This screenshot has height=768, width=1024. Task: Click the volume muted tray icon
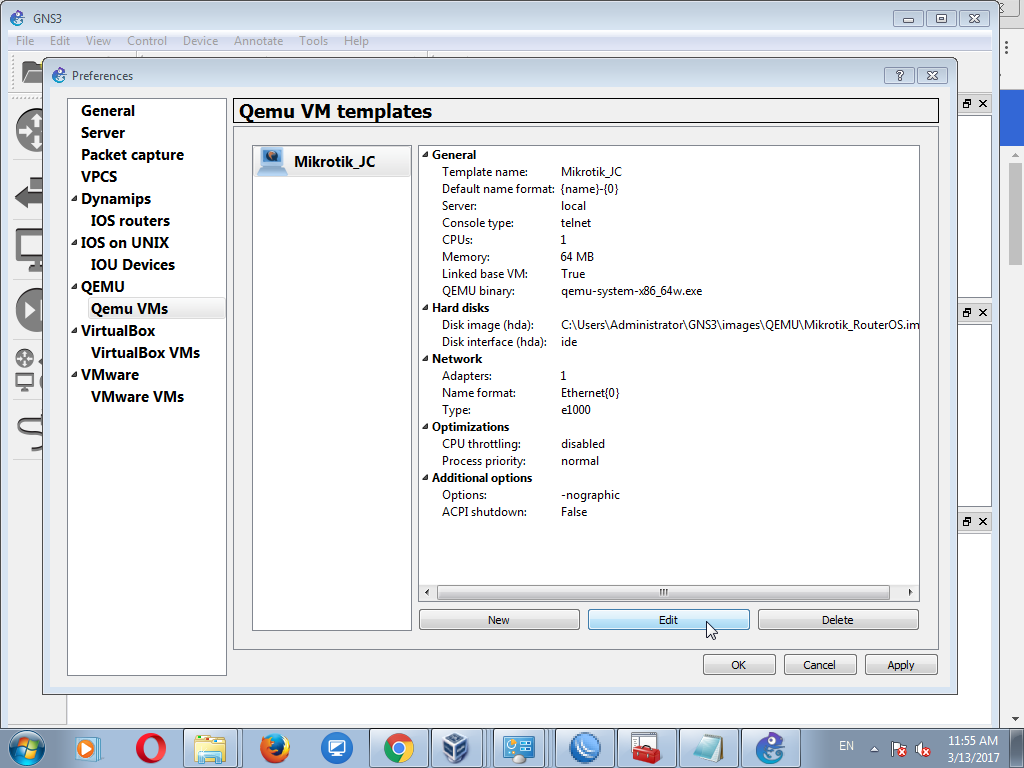coord(923,749)
